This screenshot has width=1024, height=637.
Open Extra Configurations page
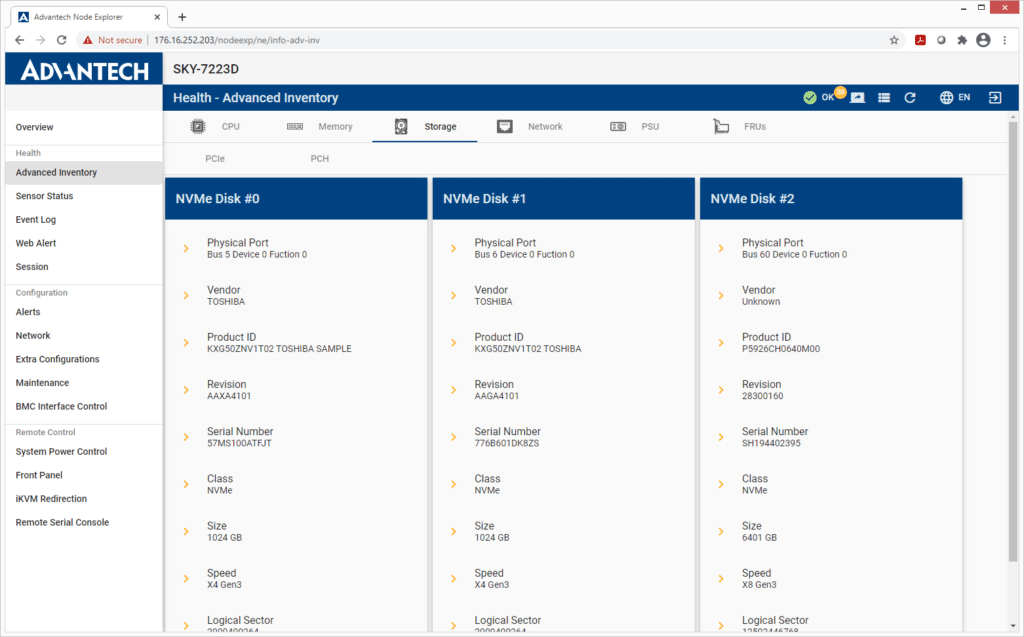tap(57, 359)
